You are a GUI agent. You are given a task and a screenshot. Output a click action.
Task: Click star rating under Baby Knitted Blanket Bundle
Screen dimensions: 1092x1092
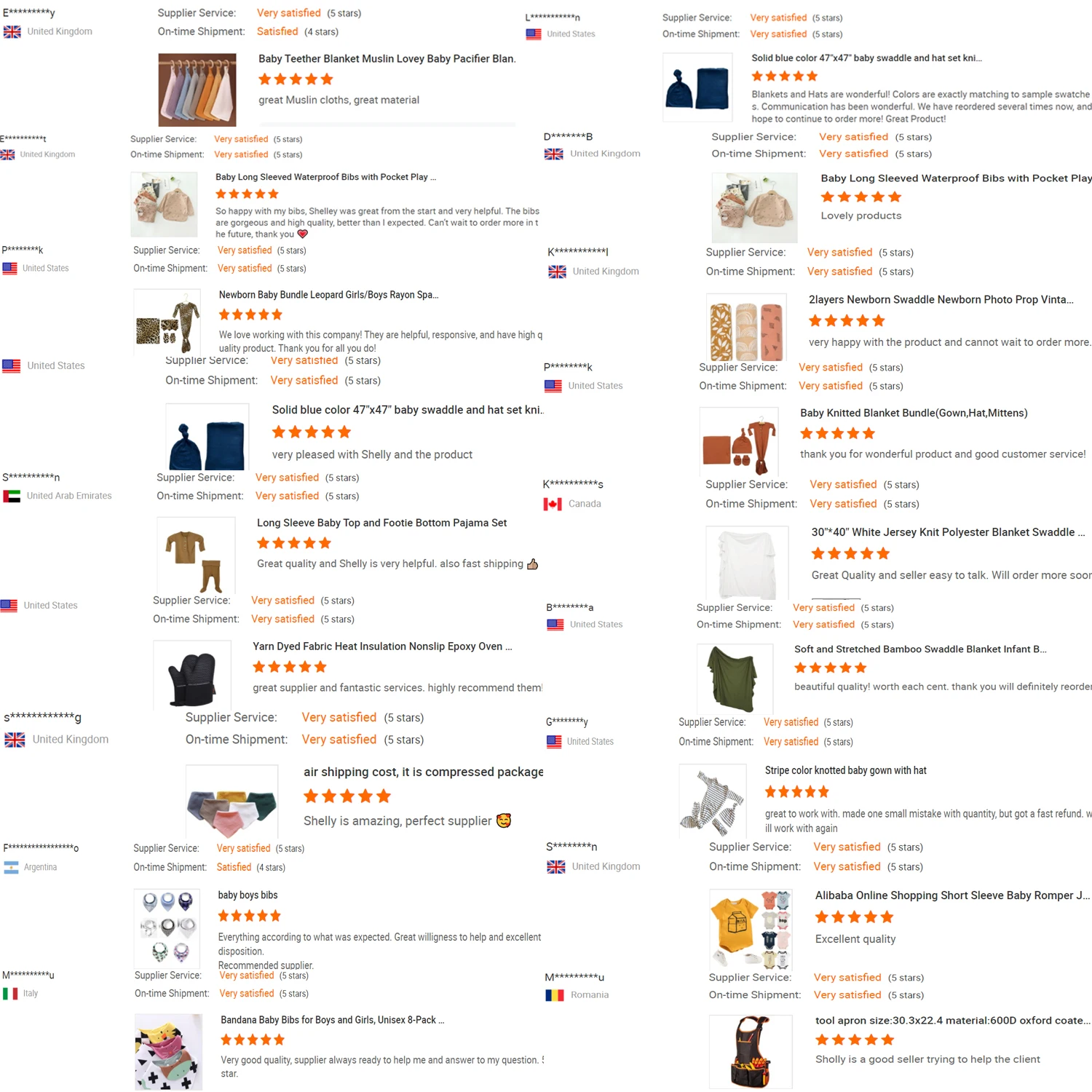(x=837, y=434)
